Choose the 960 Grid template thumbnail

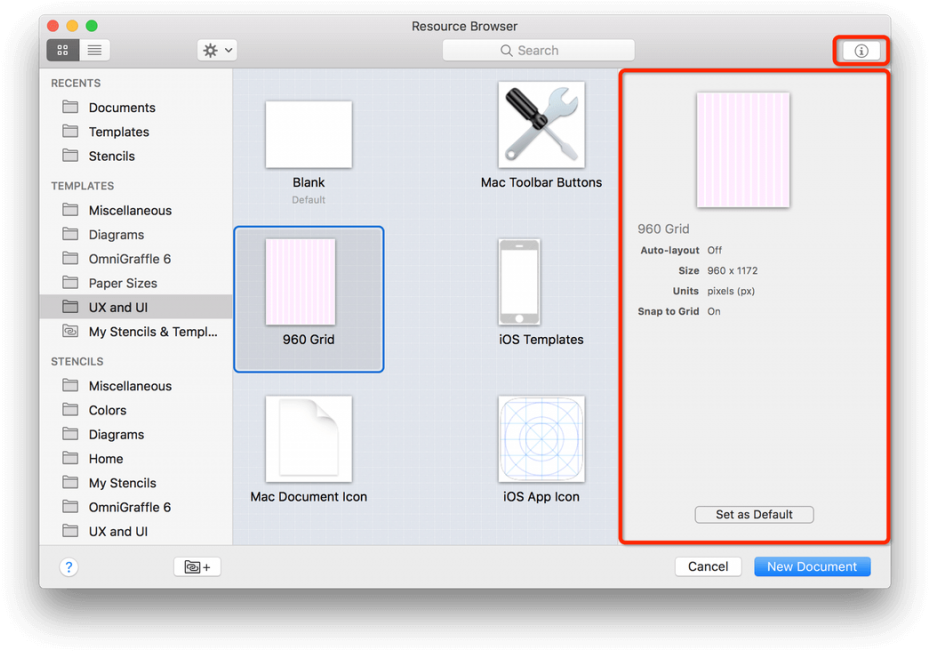click(300, 282)
